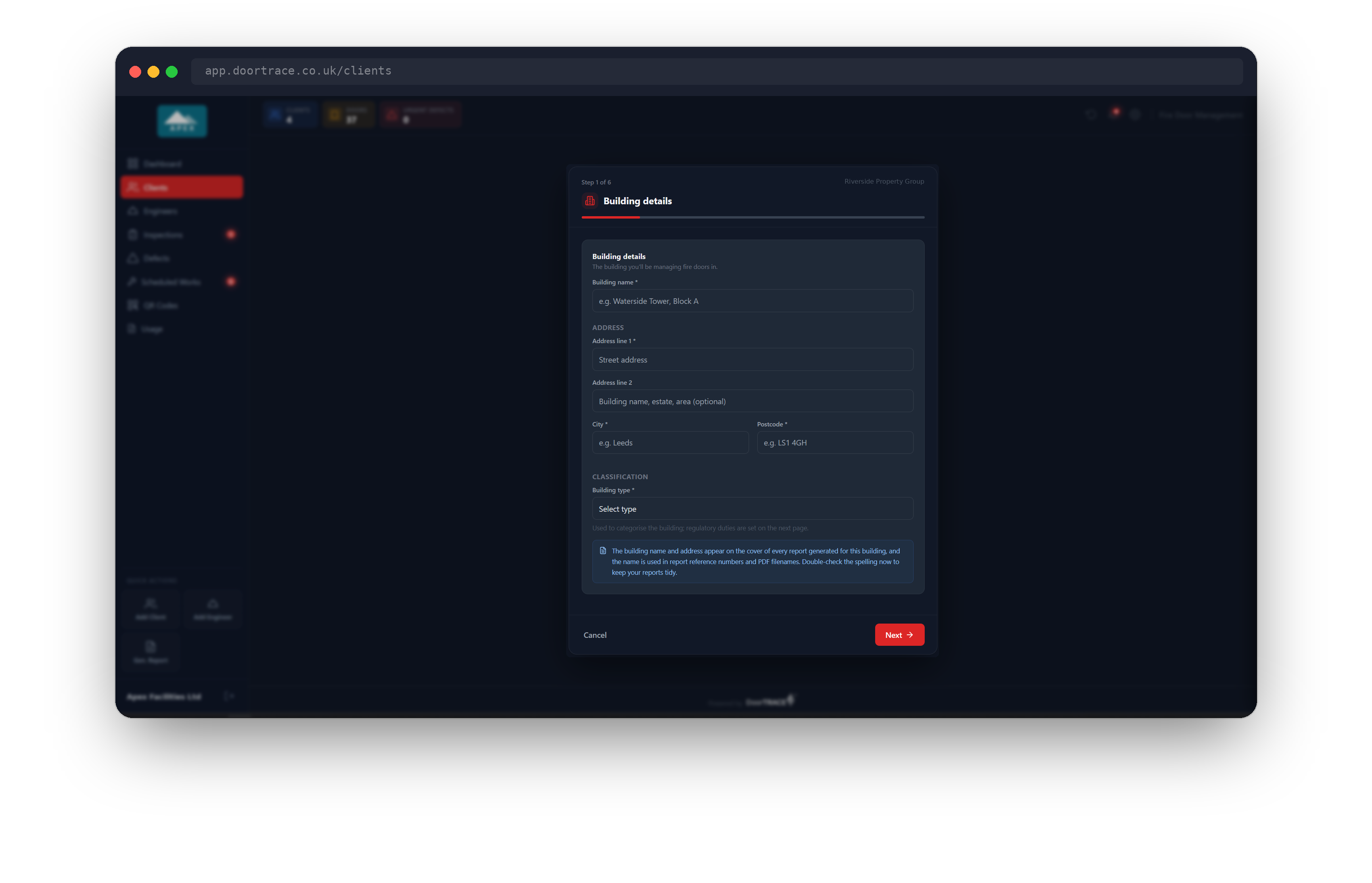Click the browser address bar showing app.doortrace.co.uk/clients

pyautogui.click(x=717, y=71)
